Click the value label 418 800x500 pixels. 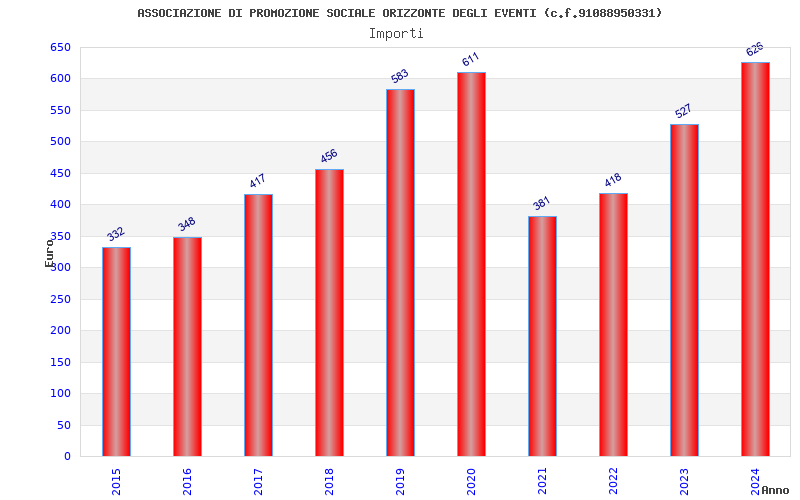point(613,180)
